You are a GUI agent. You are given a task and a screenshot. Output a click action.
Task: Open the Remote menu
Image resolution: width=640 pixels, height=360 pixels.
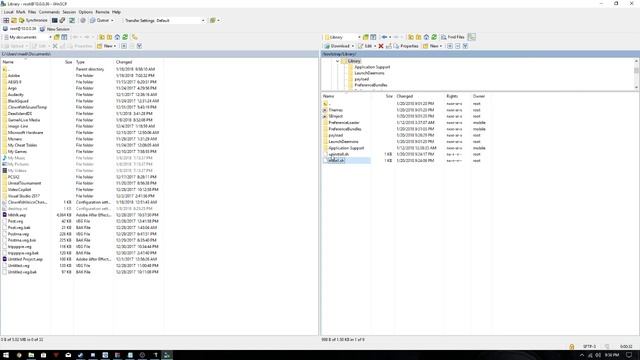click(102, 12)
